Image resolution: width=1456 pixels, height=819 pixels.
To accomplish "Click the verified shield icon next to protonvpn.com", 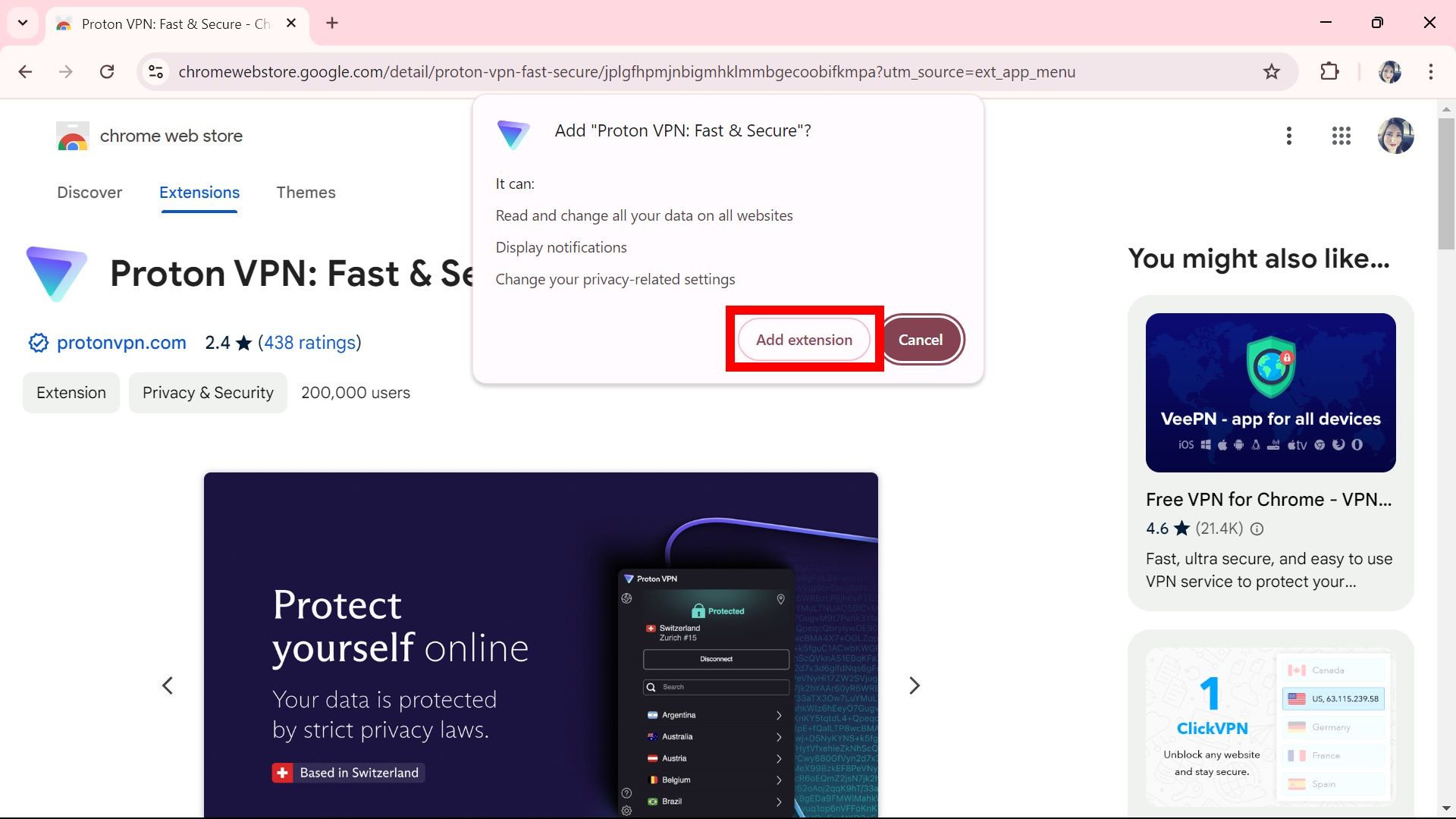I will pyautogui.click(x=37, y=343).
